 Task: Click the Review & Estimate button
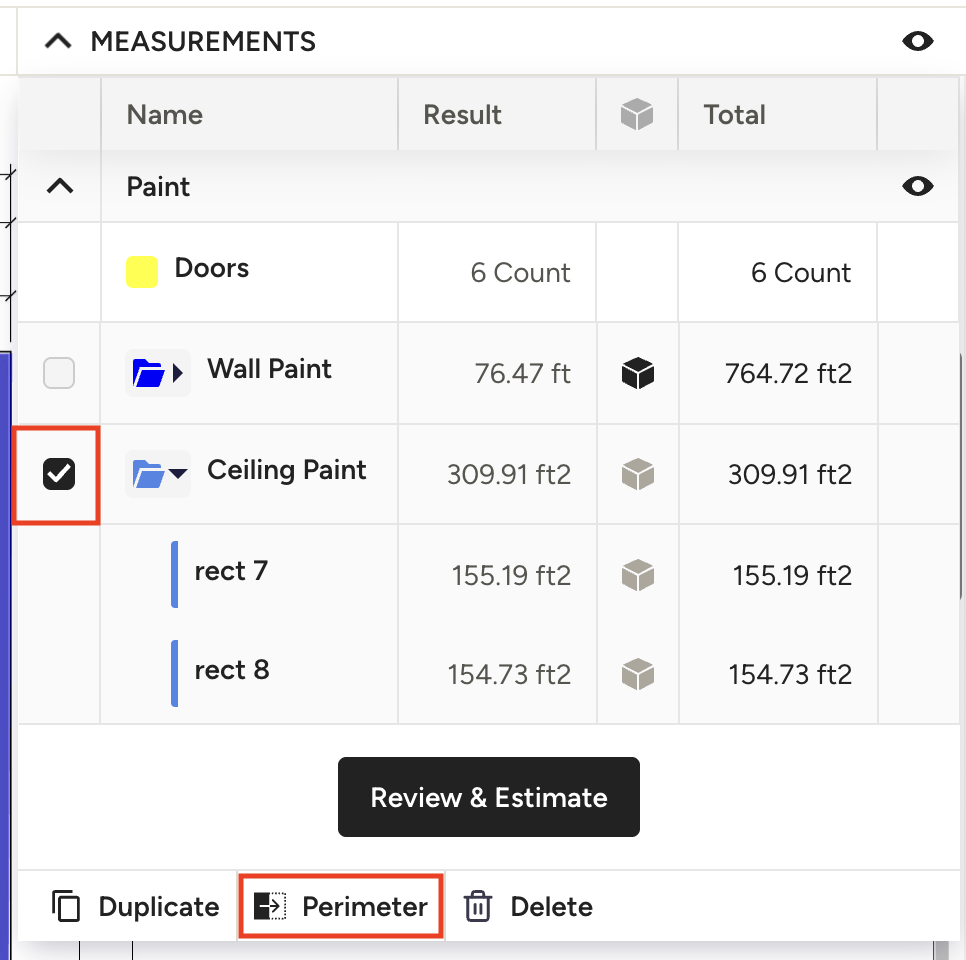point(489,797)
